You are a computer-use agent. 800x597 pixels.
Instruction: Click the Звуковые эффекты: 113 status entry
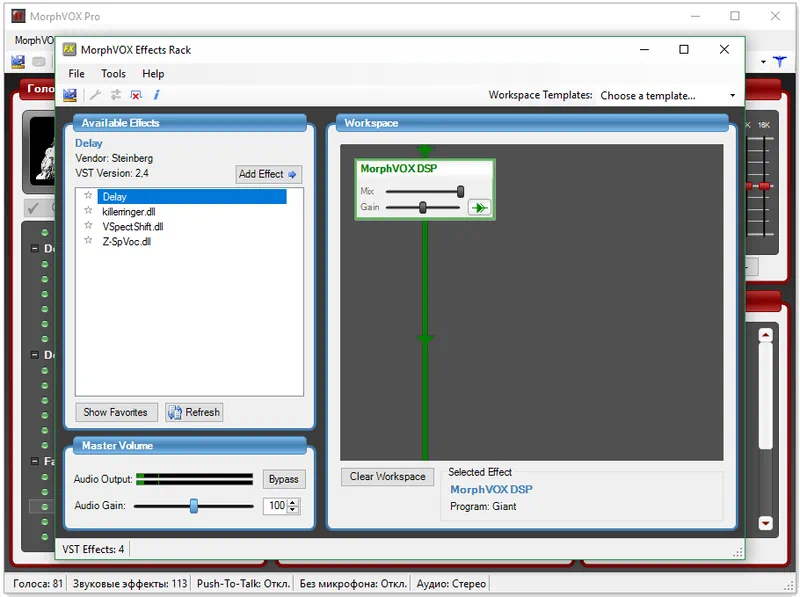(130, 583)
